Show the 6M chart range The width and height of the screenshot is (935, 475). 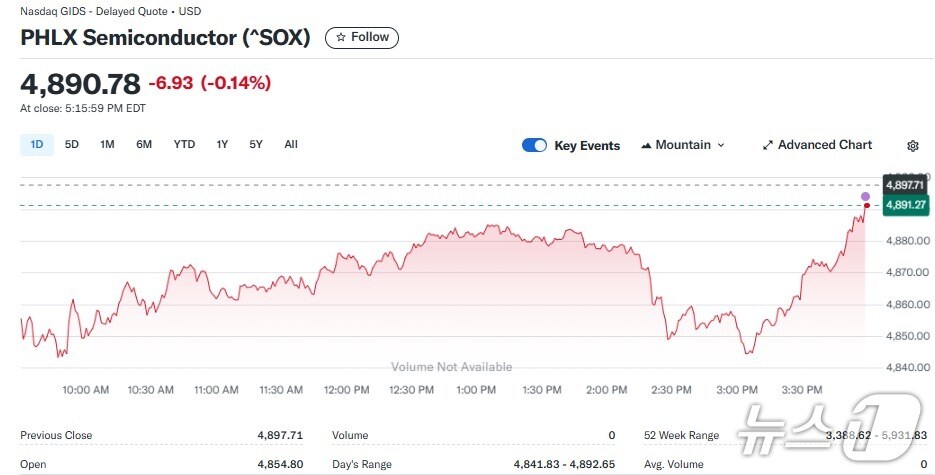click(144, 144)
